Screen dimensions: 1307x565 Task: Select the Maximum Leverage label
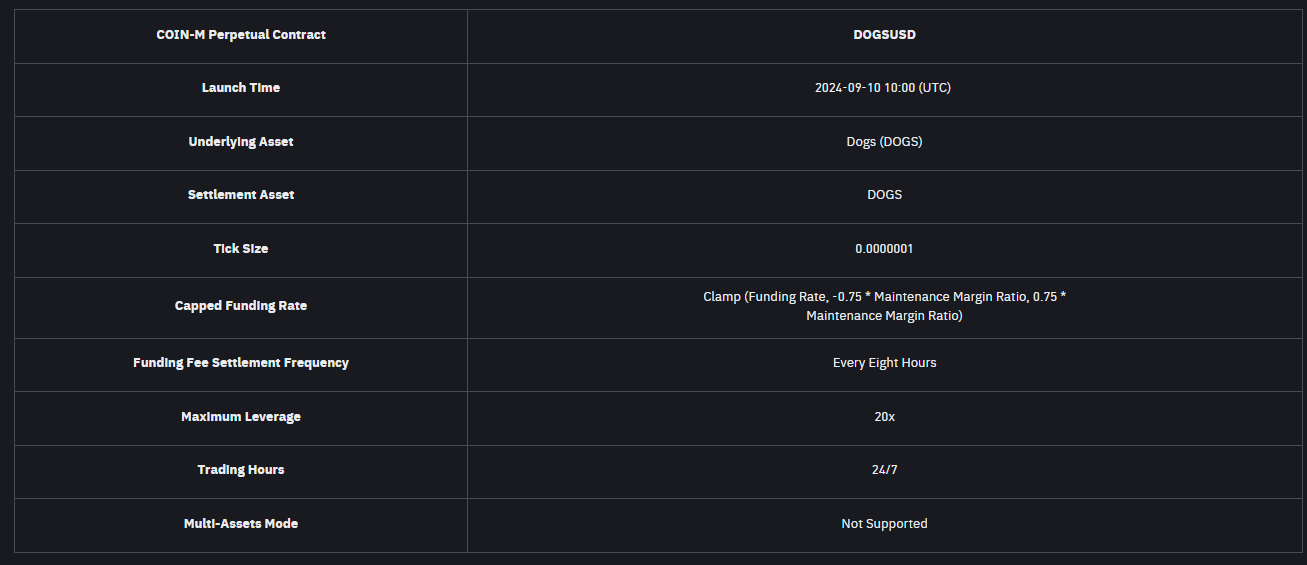click(x=241, y=417)
